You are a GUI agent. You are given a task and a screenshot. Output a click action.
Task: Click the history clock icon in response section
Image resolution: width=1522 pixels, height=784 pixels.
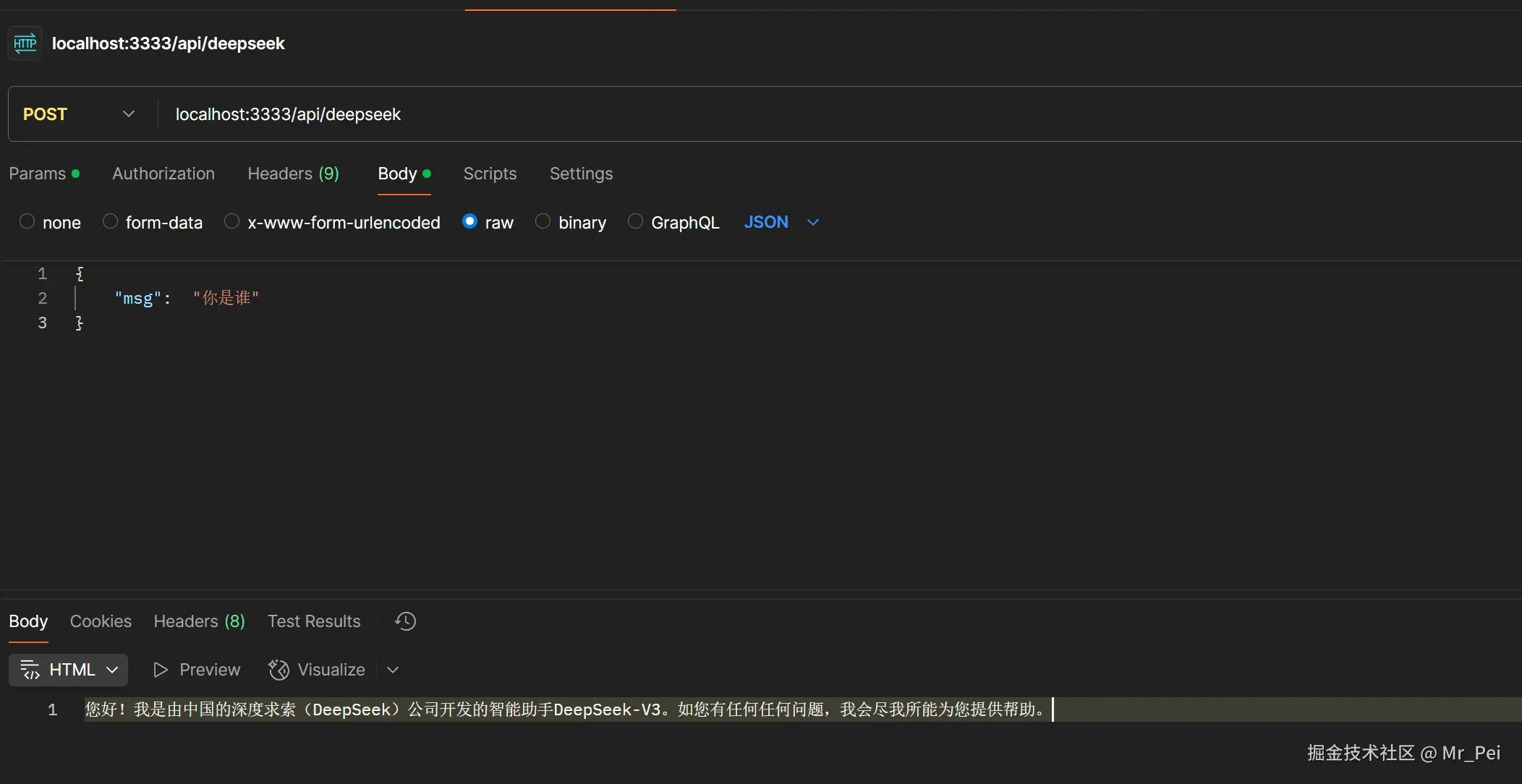404,621
